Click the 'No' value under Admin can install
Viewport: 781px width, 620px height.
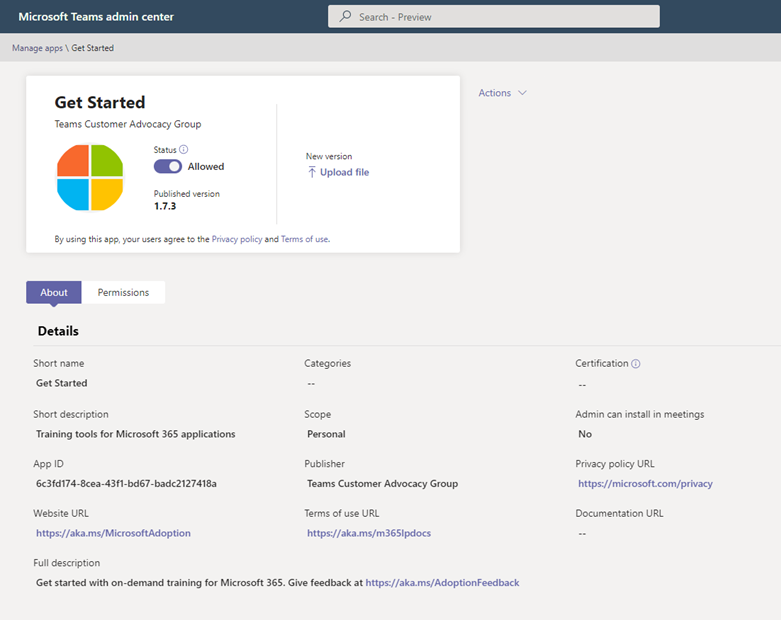coord(585,434)
